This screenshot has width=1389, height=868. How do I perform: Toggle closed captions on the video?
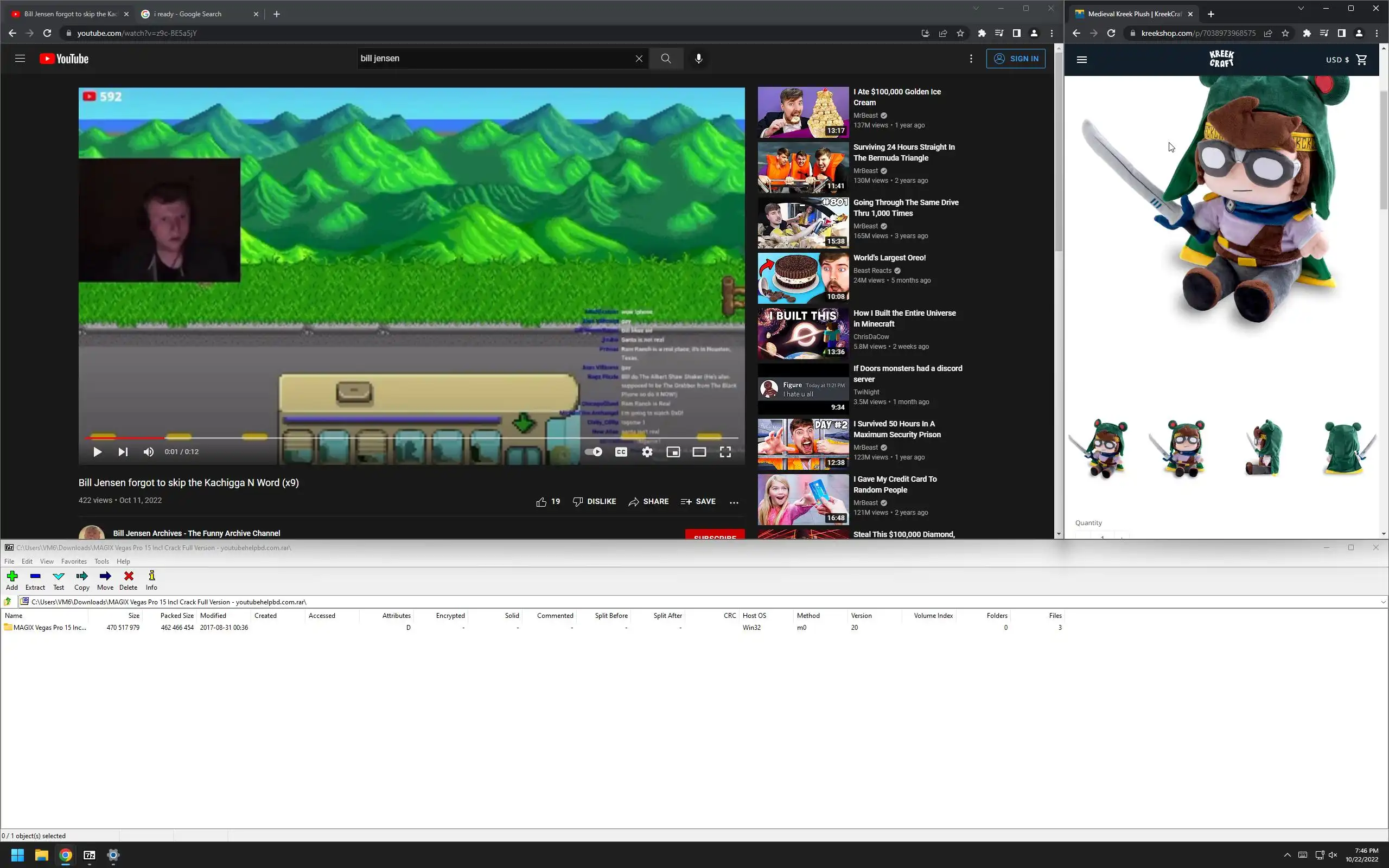pos(621,452)
